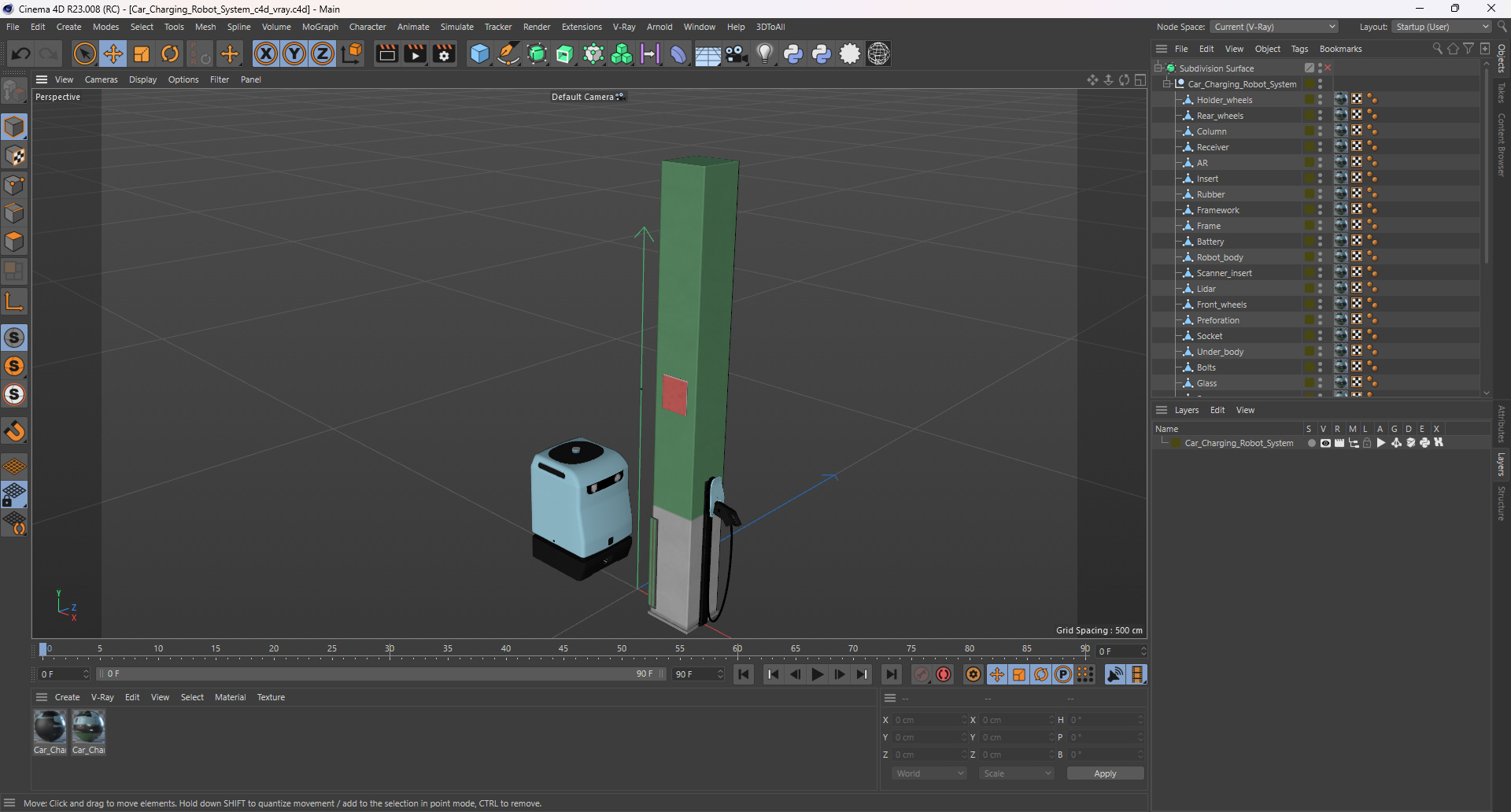Click the globe wireframe icon
This screenshot has width=1511, height=812.
pos(878,54)
